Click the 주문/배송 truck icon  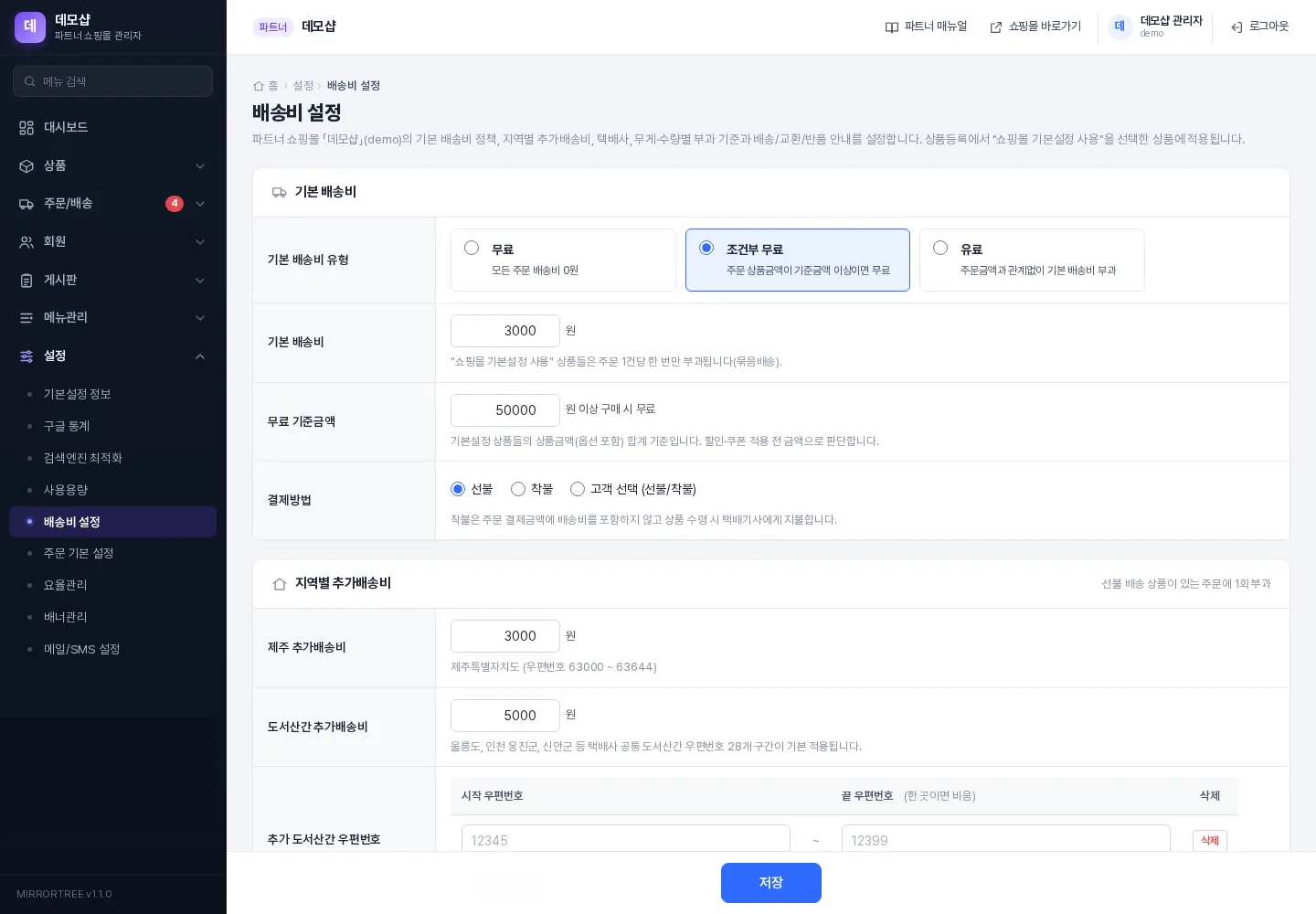coord(27,203)
